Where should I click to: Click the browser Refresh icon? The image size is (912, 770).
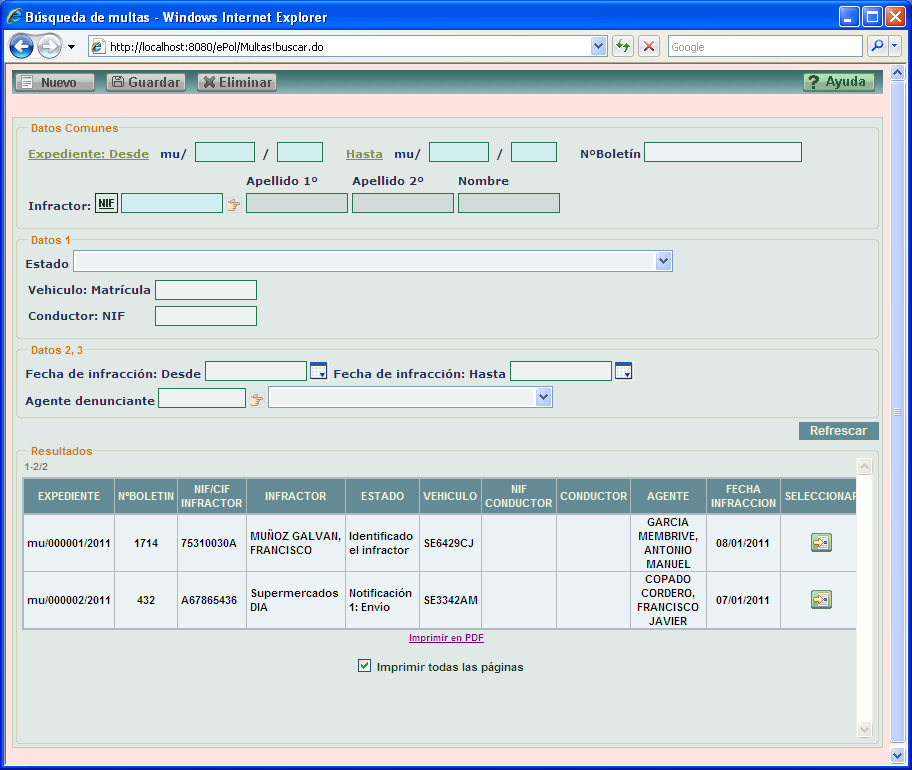coord(623,47)
